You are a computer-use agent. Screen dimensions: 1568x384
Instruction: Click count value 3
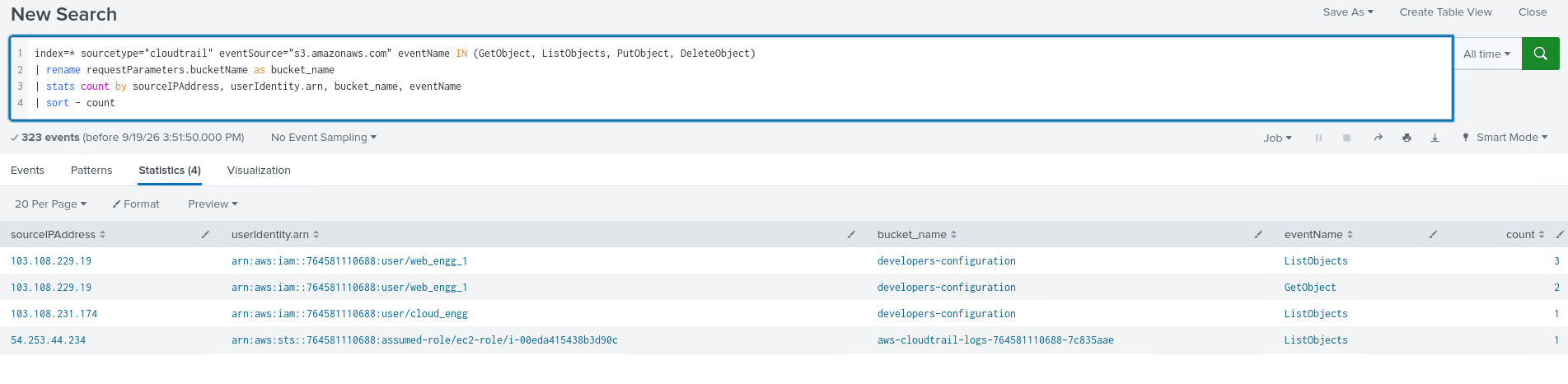[x=1556, y=261]
